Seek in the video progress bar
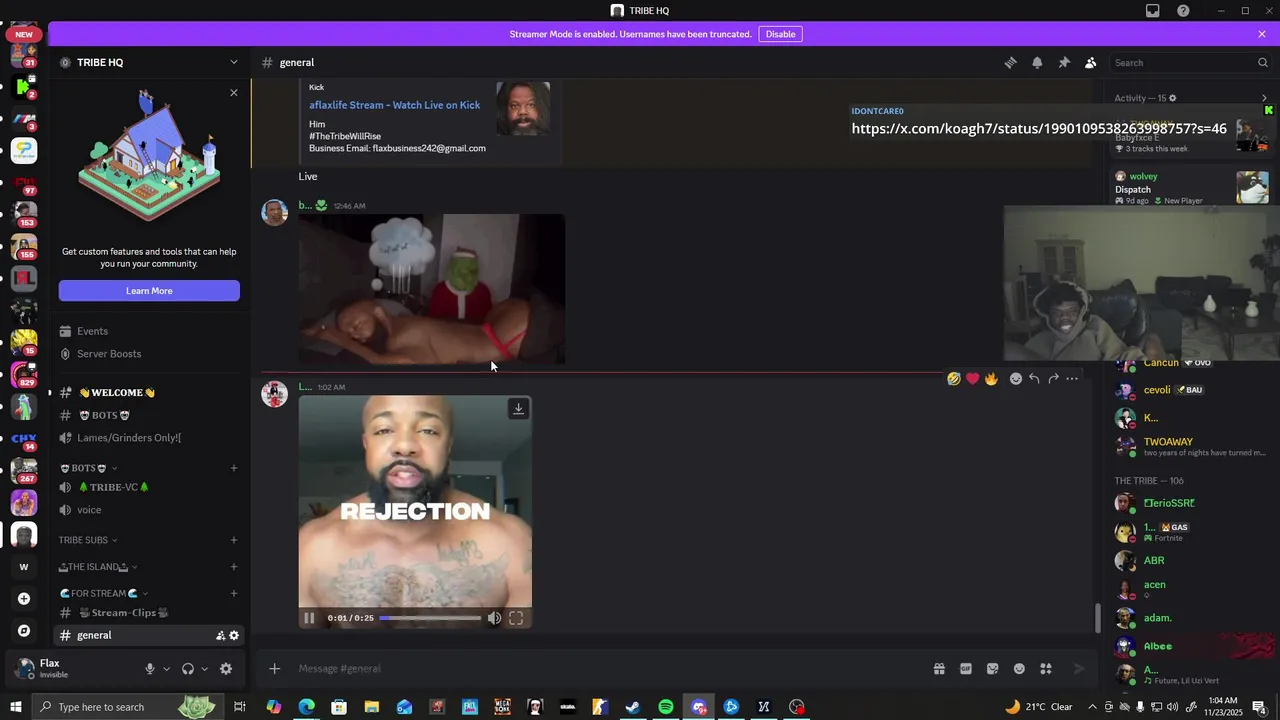 click(430, 618)
